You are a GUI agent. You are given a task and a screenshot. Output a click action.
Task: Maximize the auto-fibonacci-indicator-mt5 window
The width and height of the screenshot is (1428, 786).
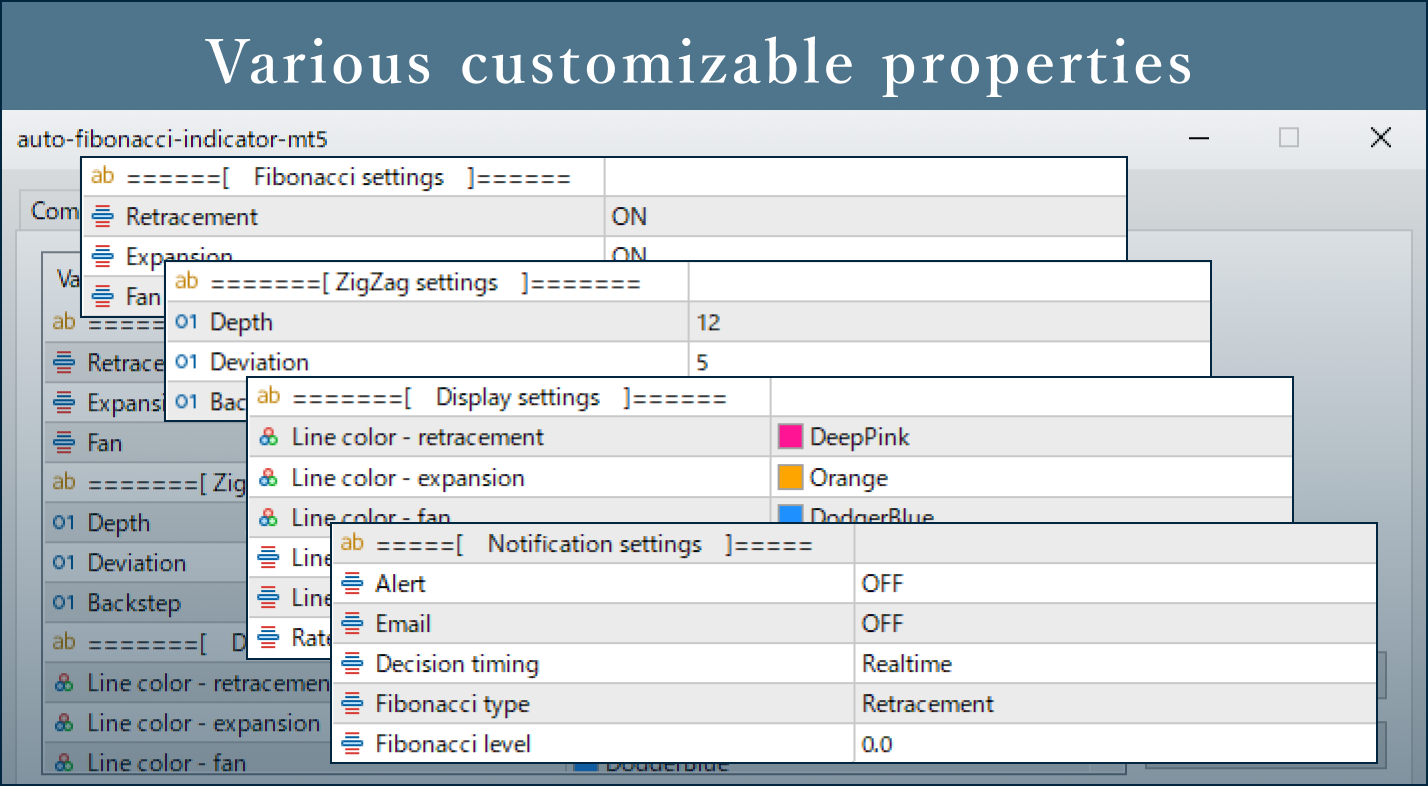pyautogui.click(x=1289, y=138)
